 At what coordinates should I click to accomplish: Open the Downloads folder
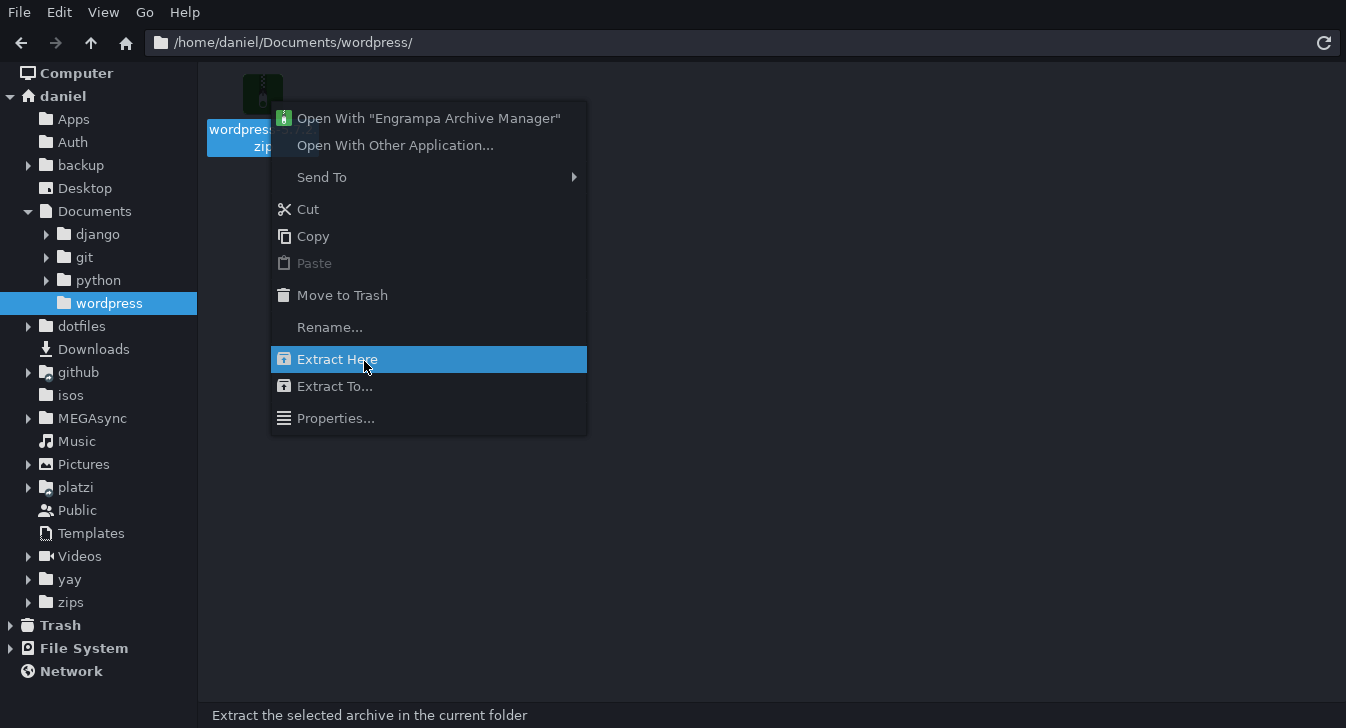[x=92, y=349]
